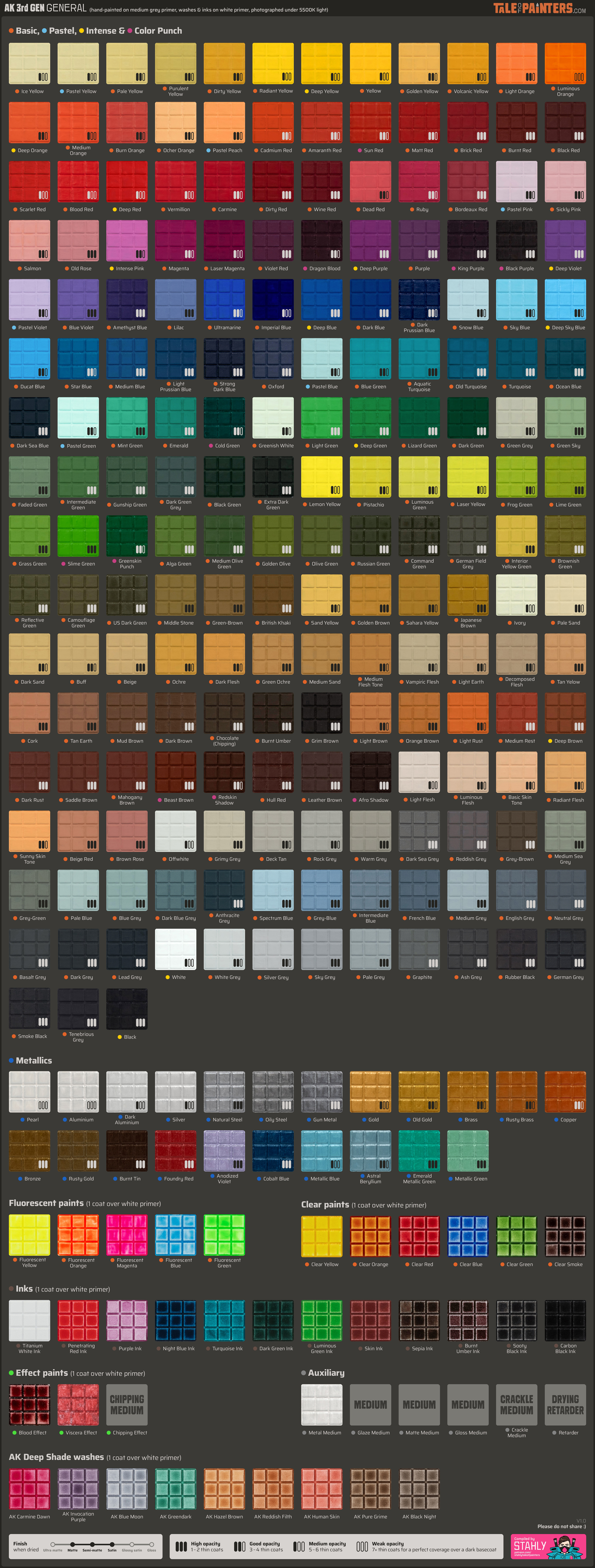Select the Scarlet Red swatch
Viewport: 595px width, 1568px height.
click(30, 181)
